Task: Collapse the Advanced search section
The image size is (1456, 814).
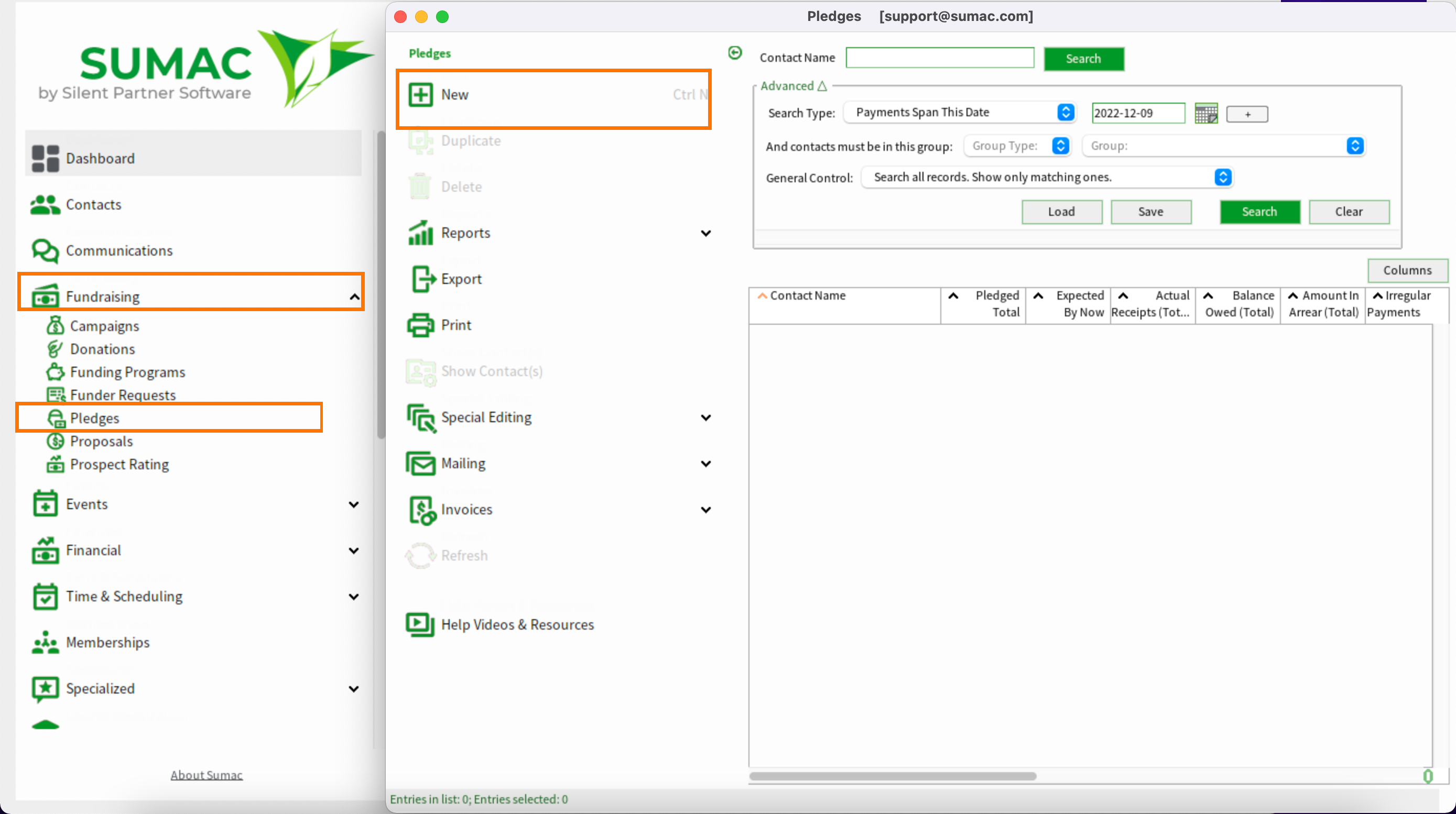Action: coord(794,86)
